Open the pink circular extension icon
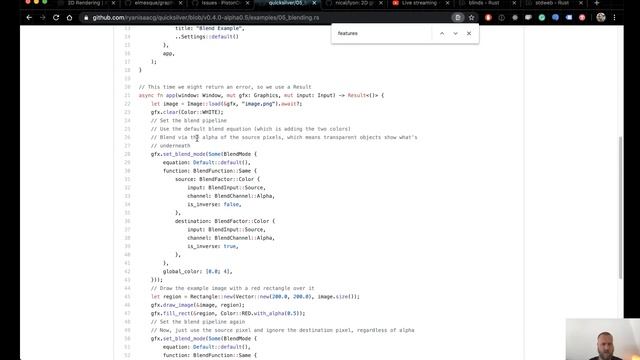 tap(582, 18)
